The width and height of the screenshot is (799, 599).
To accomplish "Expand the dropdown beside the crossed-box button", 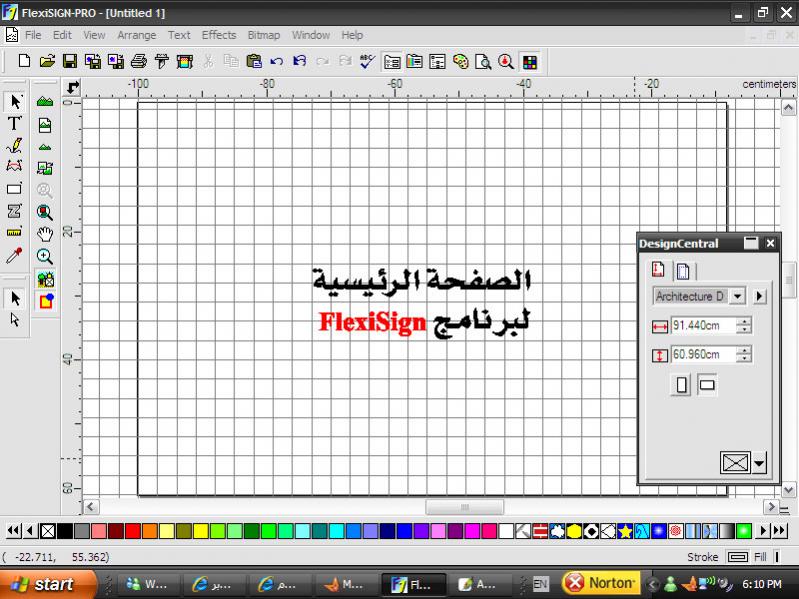I will (x=760, y=463).
